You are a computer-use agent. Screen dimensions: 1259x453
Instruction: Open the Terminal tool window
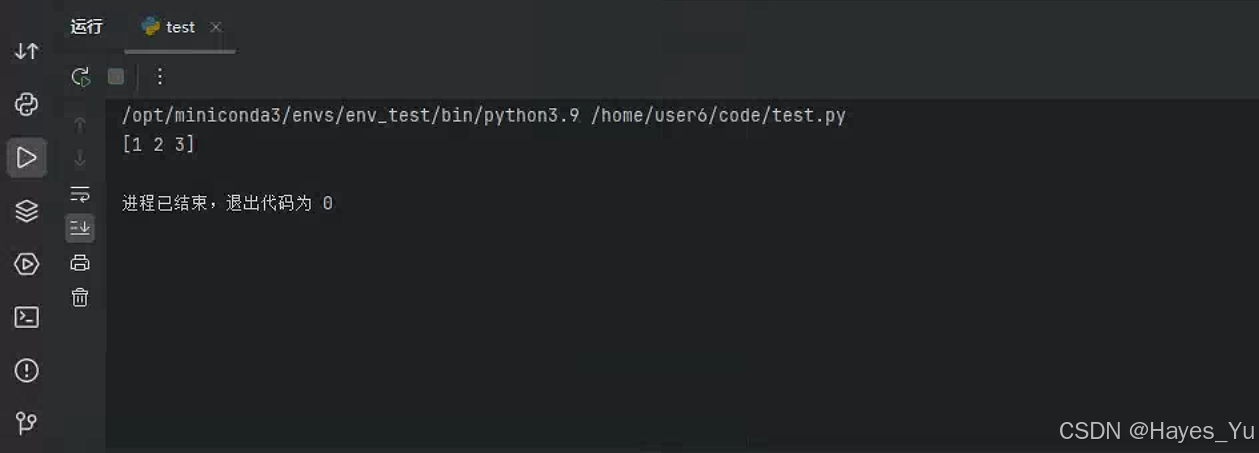click(x=27, y=317)
